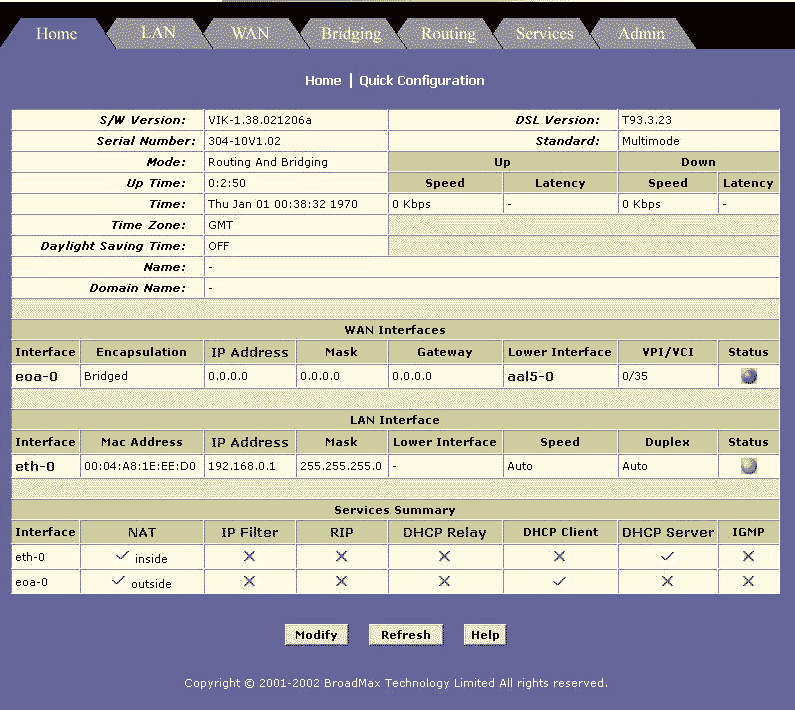
Task: Select the S/W version value VIK-1.38.021206a
Action: 260,120
